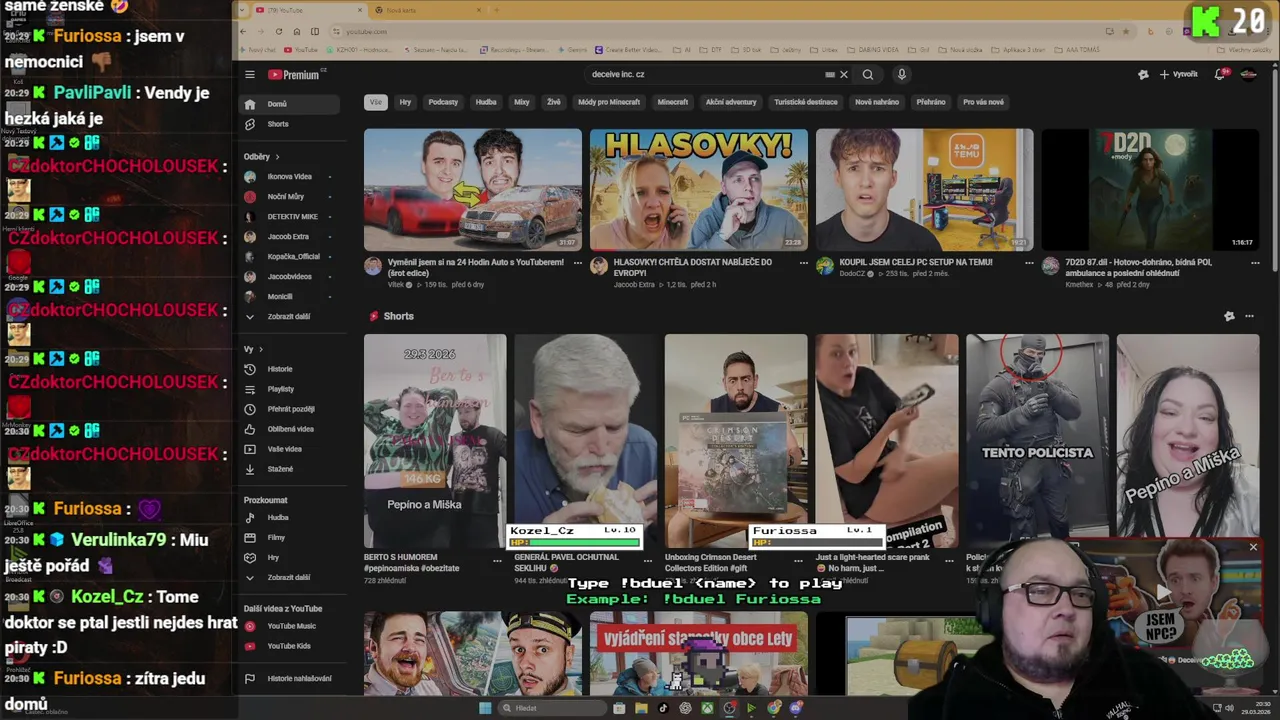Open the Monicili subscription channel

289,296
